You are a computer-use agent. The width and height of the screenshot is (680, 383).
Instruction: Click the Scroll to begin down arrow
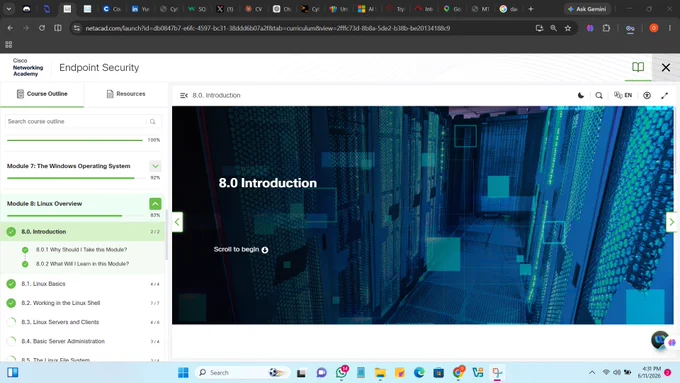pos(265,250)
